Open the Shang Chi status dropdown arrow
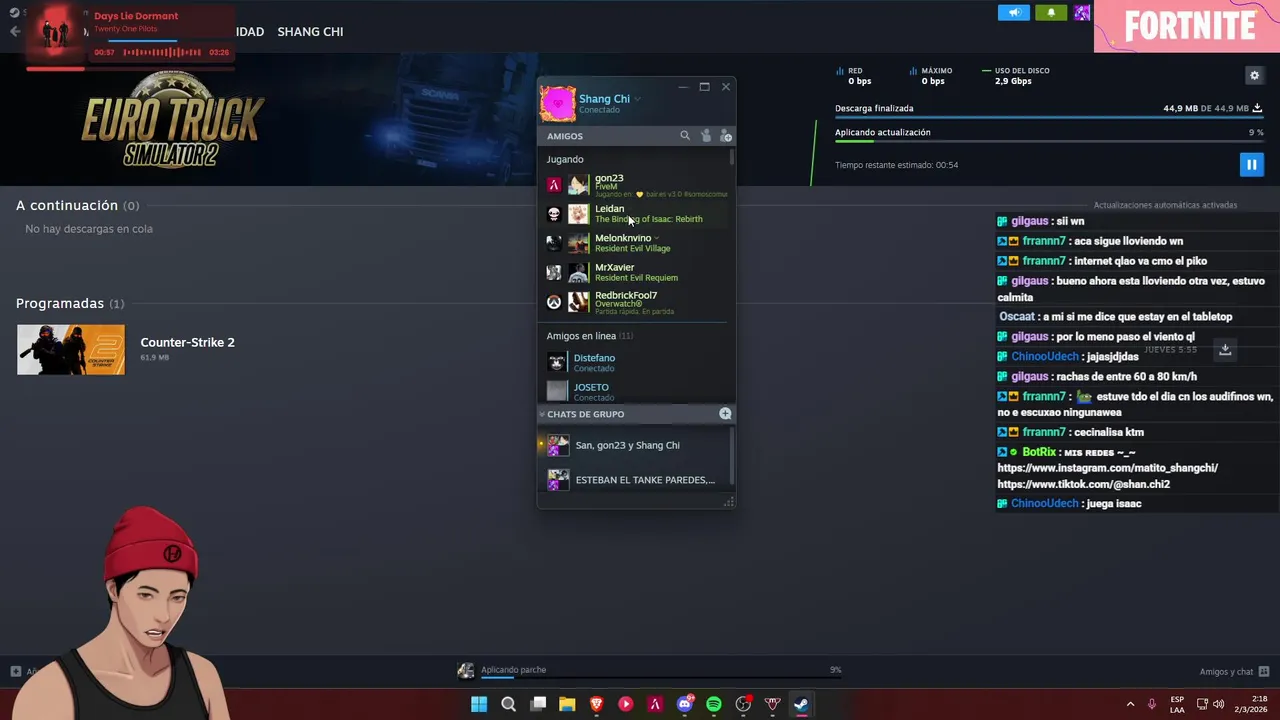Screen dimensions: 1280x720 (637, 99)
